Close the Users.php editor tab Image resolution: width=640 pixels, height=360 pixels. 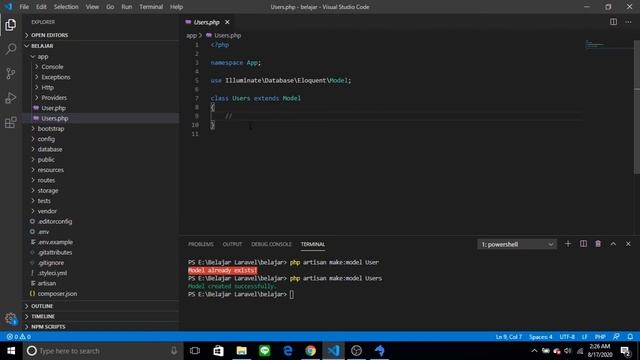(227, 22)
